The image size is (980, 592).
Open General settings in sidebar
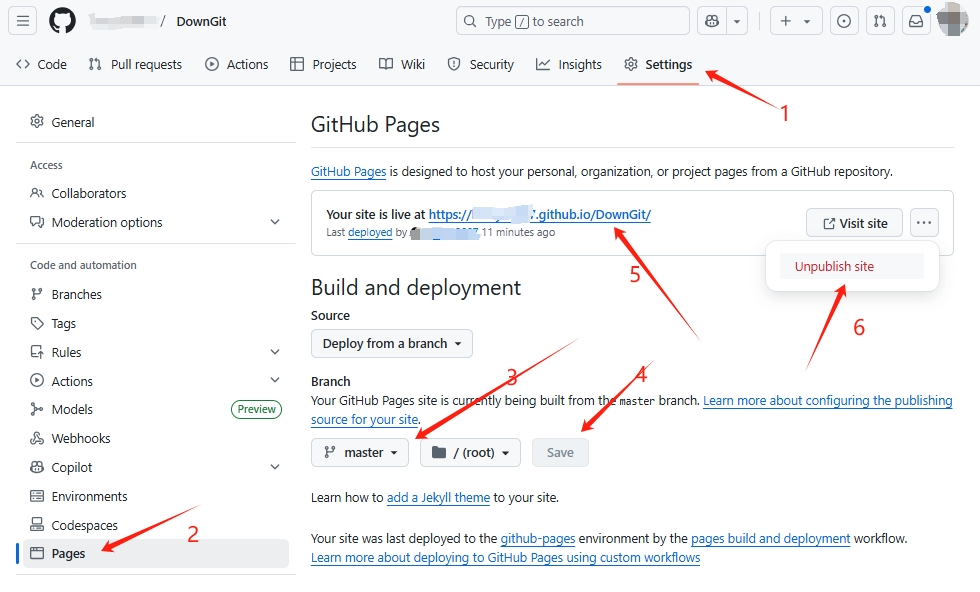click(x=156, y=122)
